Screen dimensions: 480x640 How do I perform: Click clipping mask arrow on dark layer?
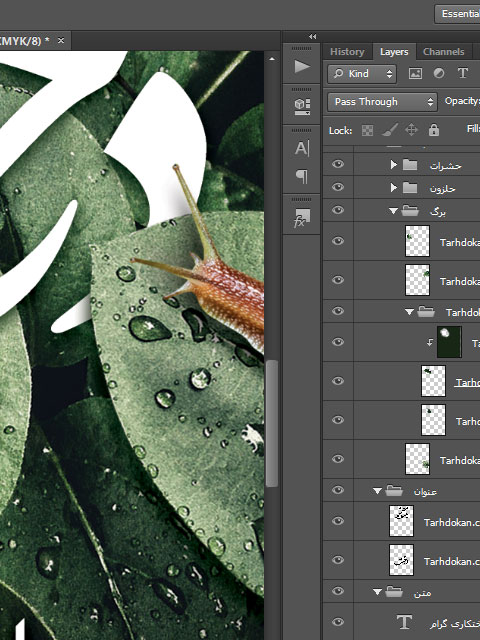click(429, 342)
